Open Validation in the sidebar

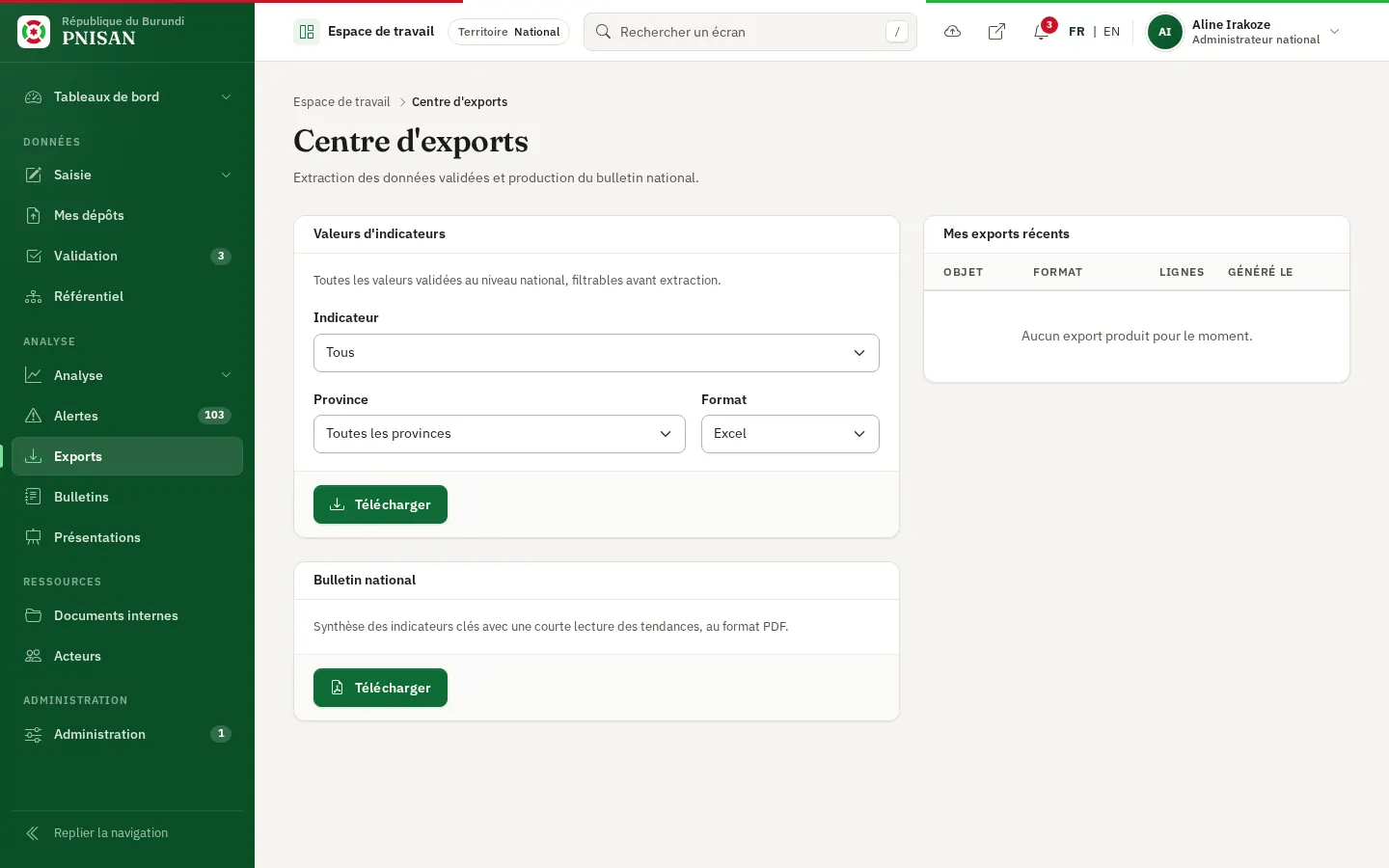tap(127, 256)
